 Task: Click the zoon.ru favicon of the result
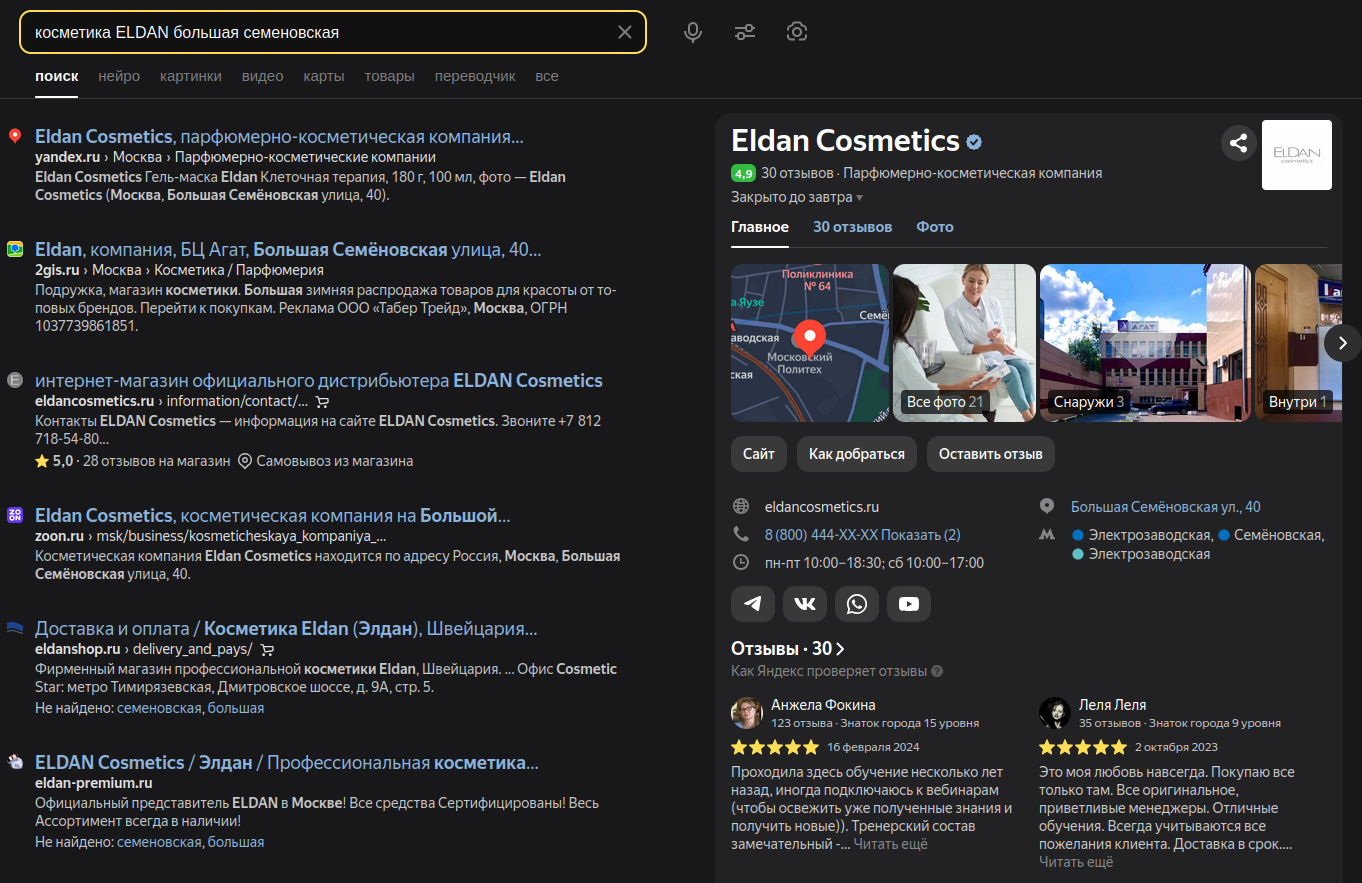coord(15,516)
